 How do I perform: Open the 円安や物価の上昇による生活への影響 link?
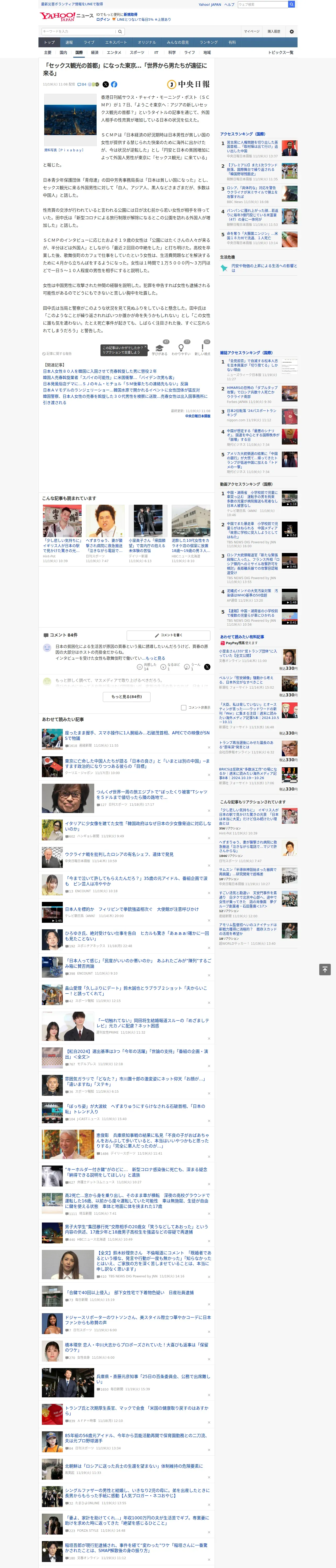264,268
